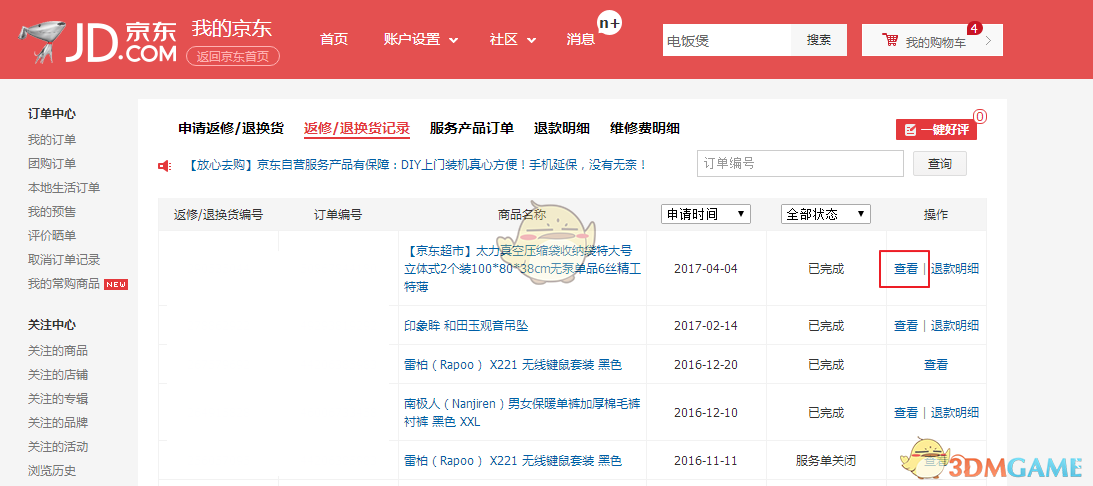This screenshot has width=1093, height=486.
Task: Open the 南极人 保暖单裤 product link
Action: pos(523,413)
